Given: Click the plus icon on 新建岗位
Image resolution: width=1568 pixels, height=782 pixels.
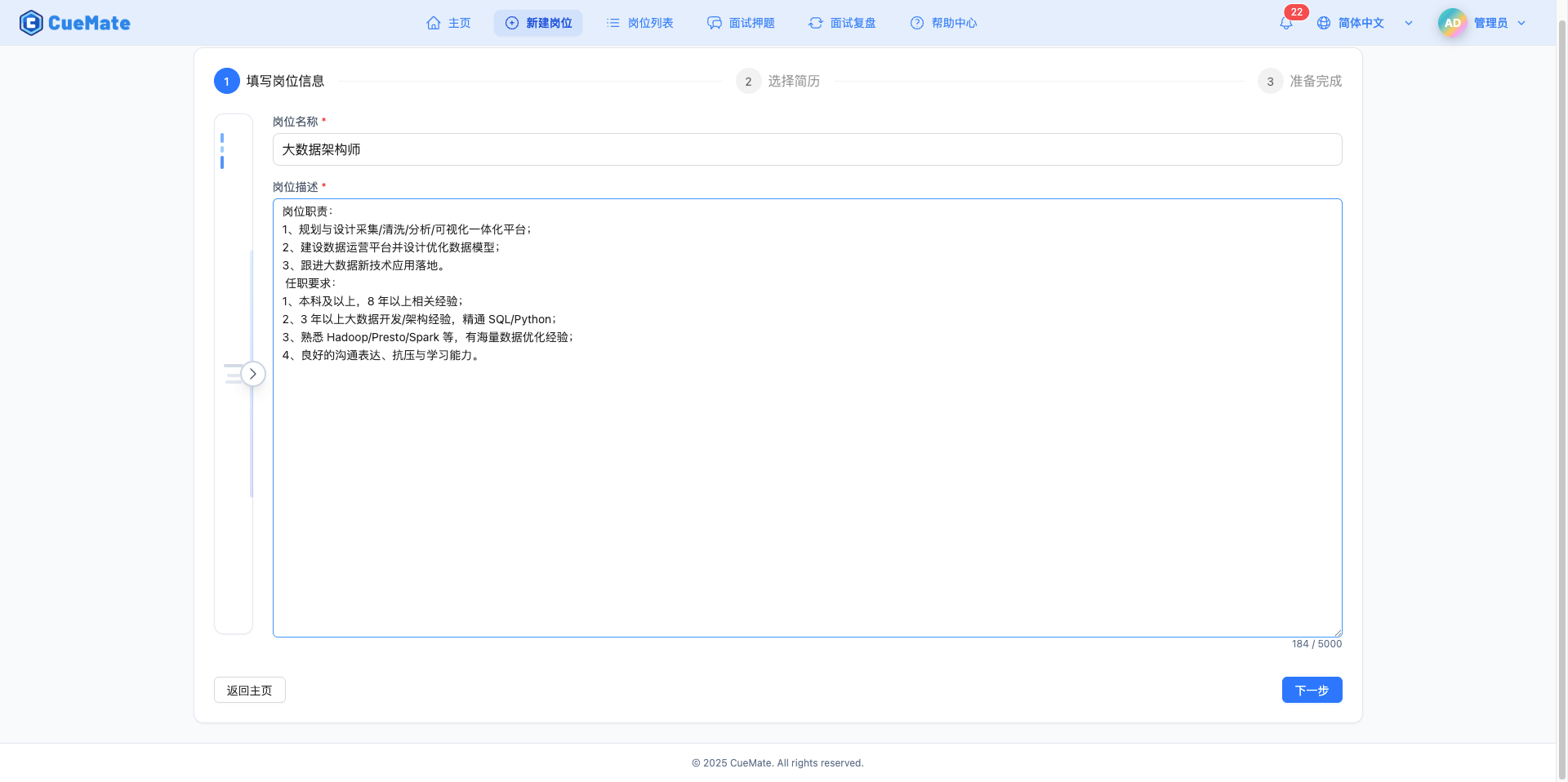Looking at the screenshot, I should [510, 23].
